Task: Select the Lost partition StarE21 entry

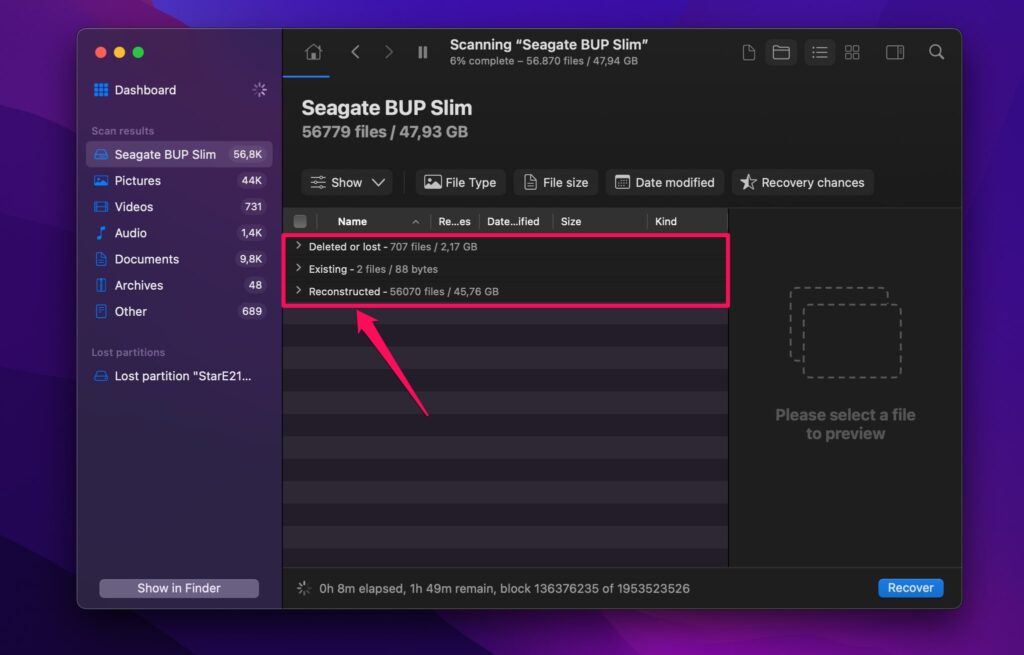Action: (179, 375)
